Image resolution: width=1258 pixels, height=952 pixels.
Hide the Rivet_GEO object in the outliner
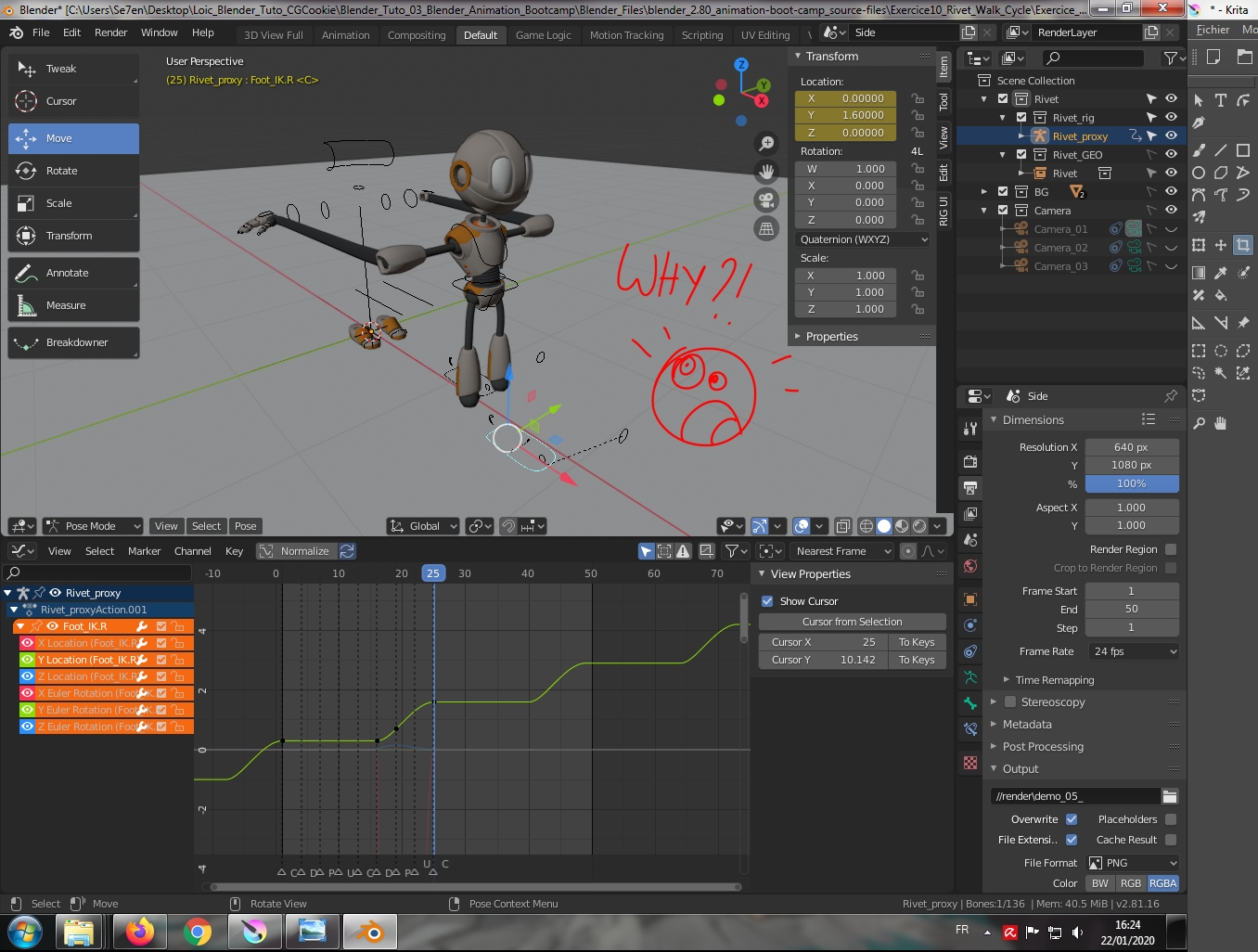1171,154
